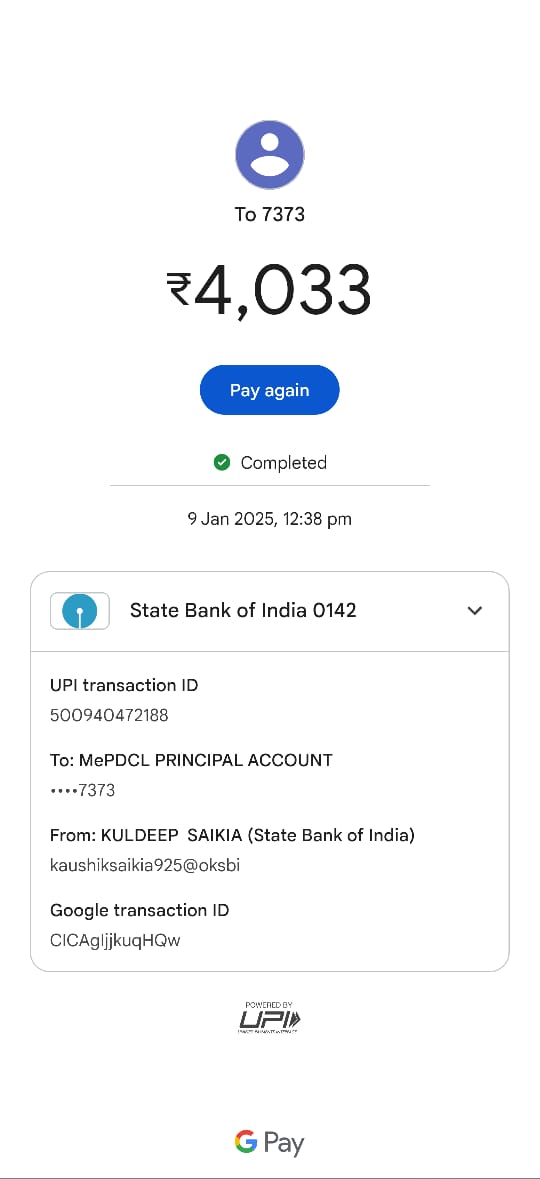Select the ₹4,033 amount text
The image size is (540, 1179).
point(269,290)
